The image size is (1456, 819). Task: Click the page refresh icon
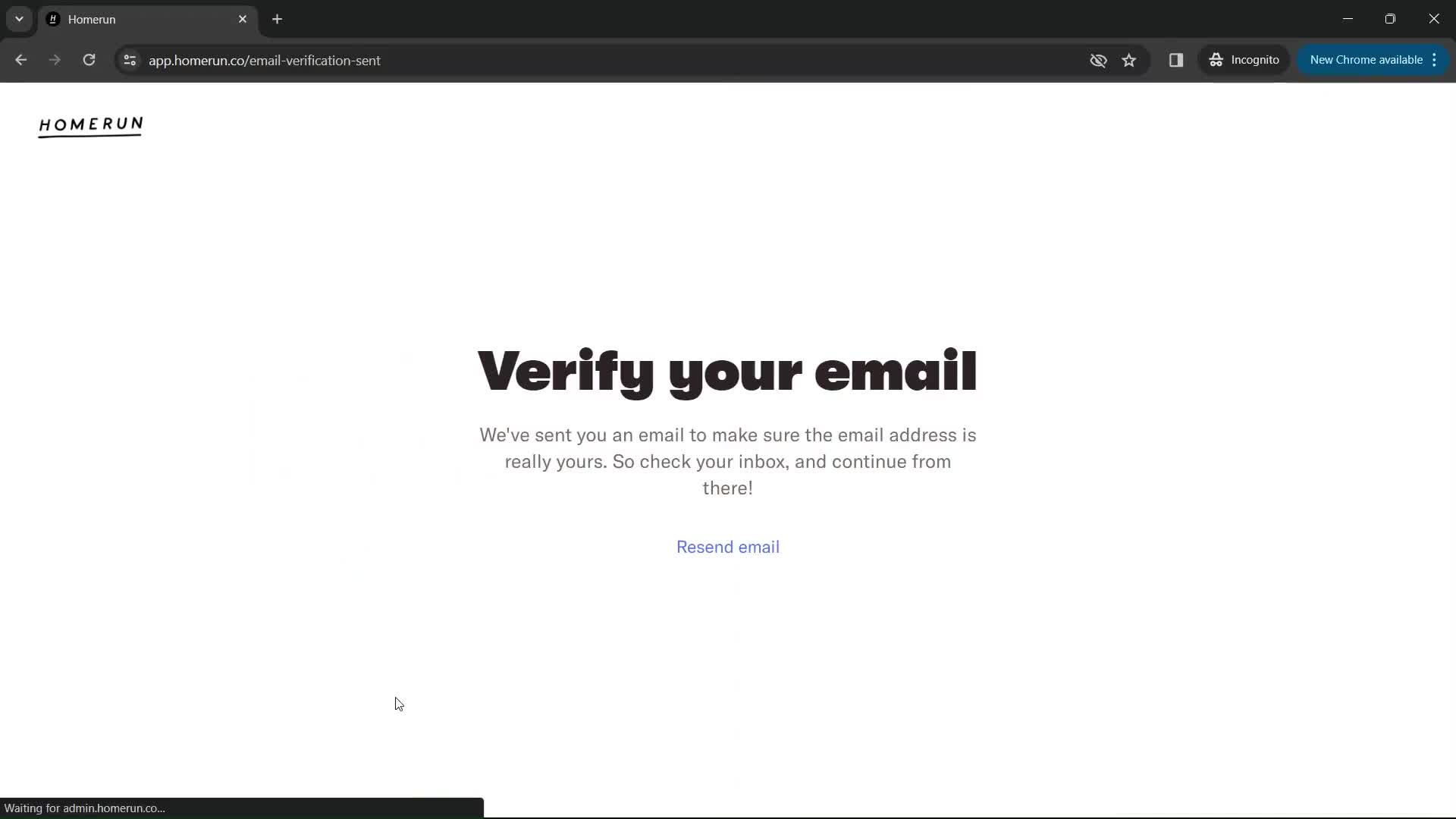(x=89, y=60)
